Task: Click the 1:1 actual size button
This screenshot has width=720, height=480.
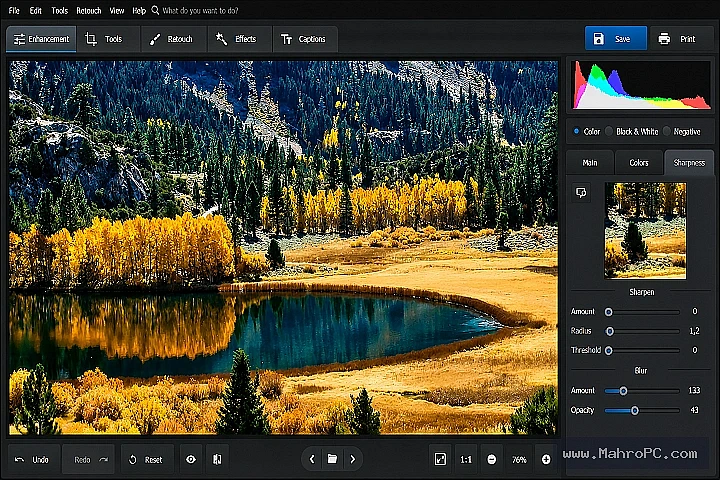Action: [466, 459]
